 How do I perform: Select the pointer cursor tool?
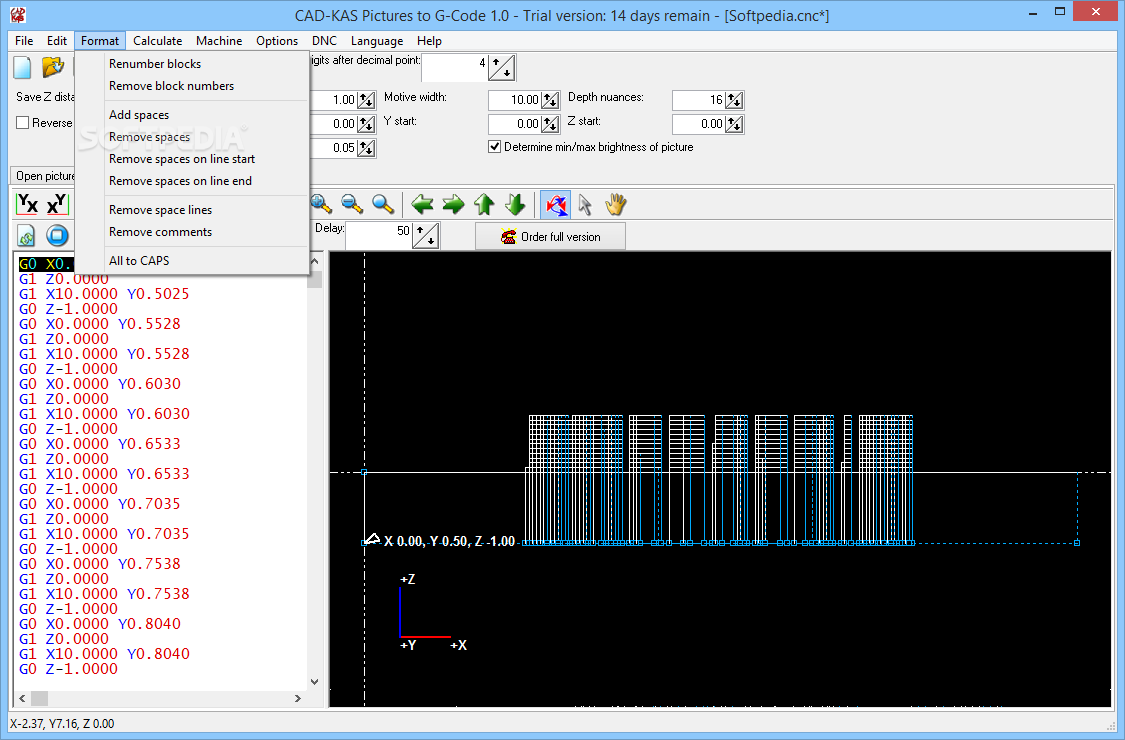tap(585, 205)
